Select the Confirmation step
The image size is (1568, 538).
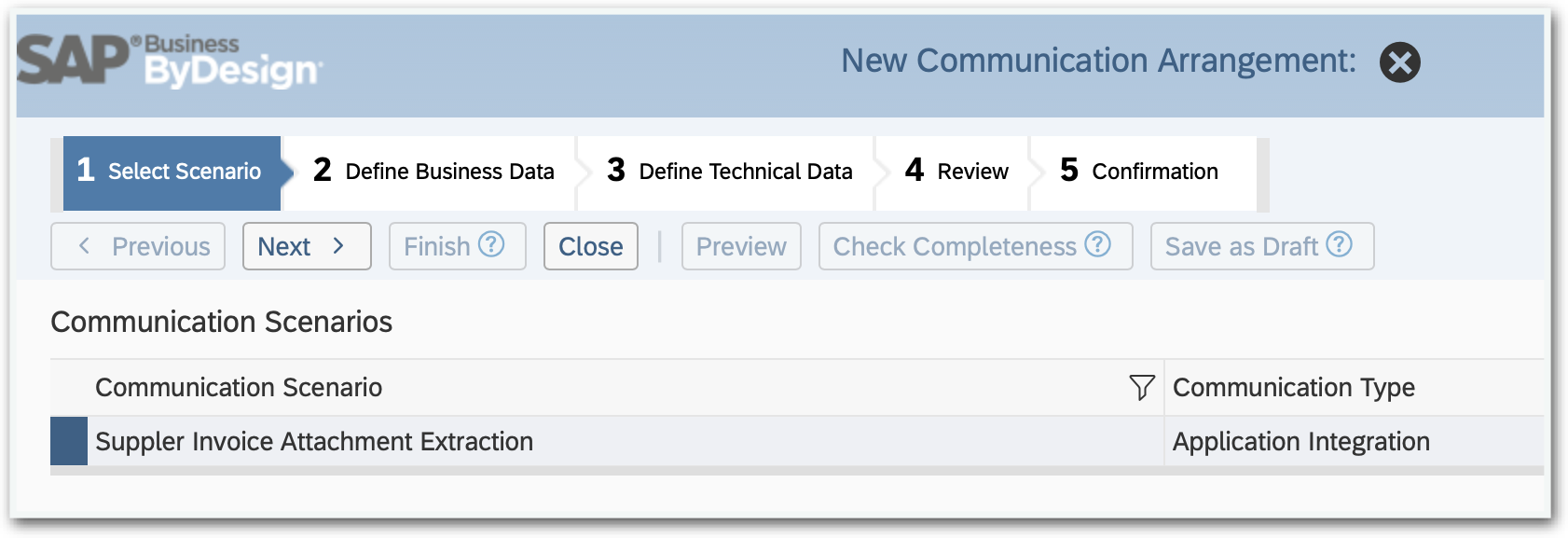point(1139,172)
